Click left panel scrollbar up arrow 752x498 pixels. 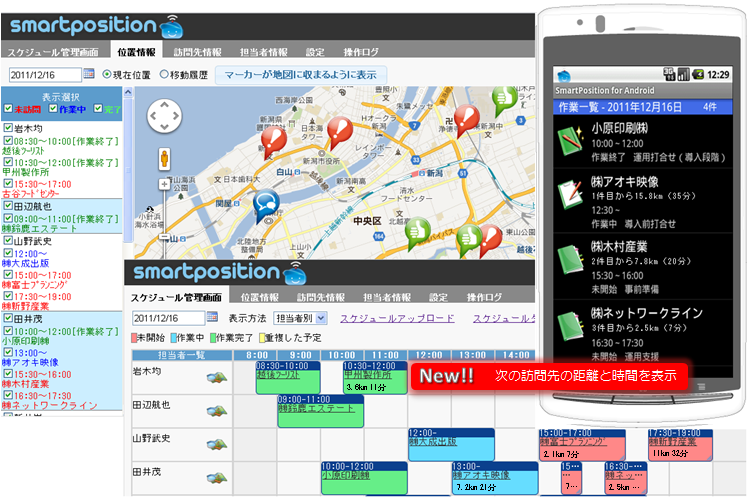(128, 92)
